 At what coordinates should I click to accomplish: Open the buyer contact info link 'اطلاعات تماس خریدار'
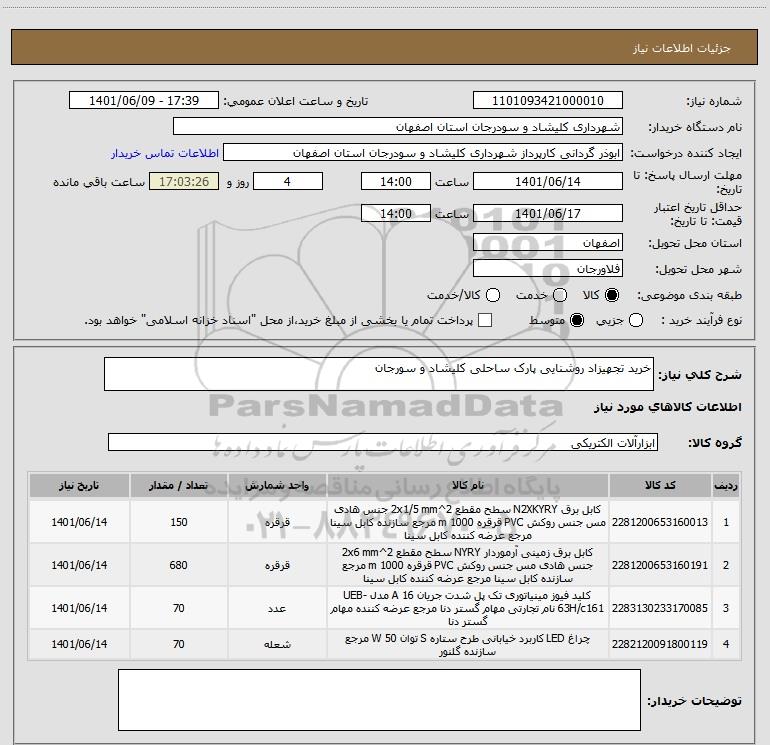coord(165,153)
